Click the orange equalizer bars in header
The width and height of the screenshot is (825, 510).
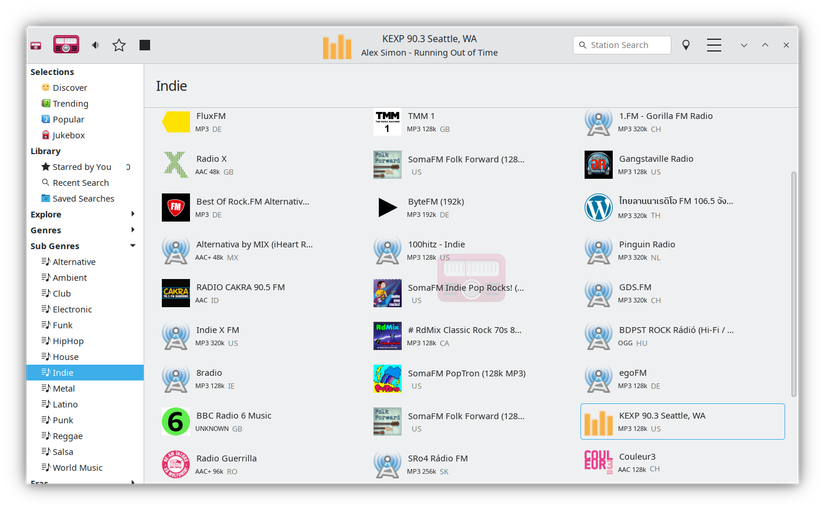[337, 47]
